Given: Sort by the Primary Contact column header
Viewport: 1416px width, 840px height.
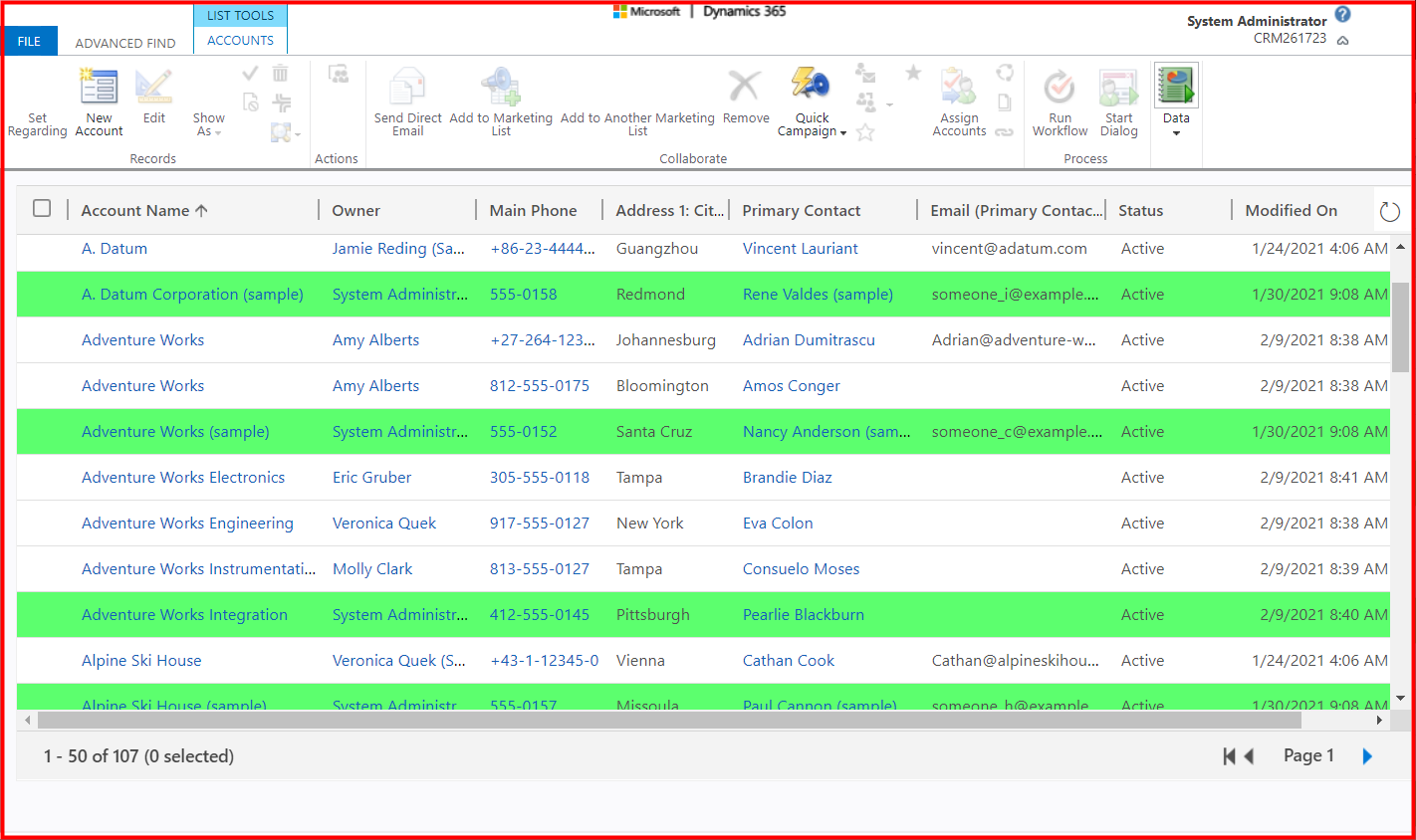Looking at the screenshot, I should click(802, 210).
